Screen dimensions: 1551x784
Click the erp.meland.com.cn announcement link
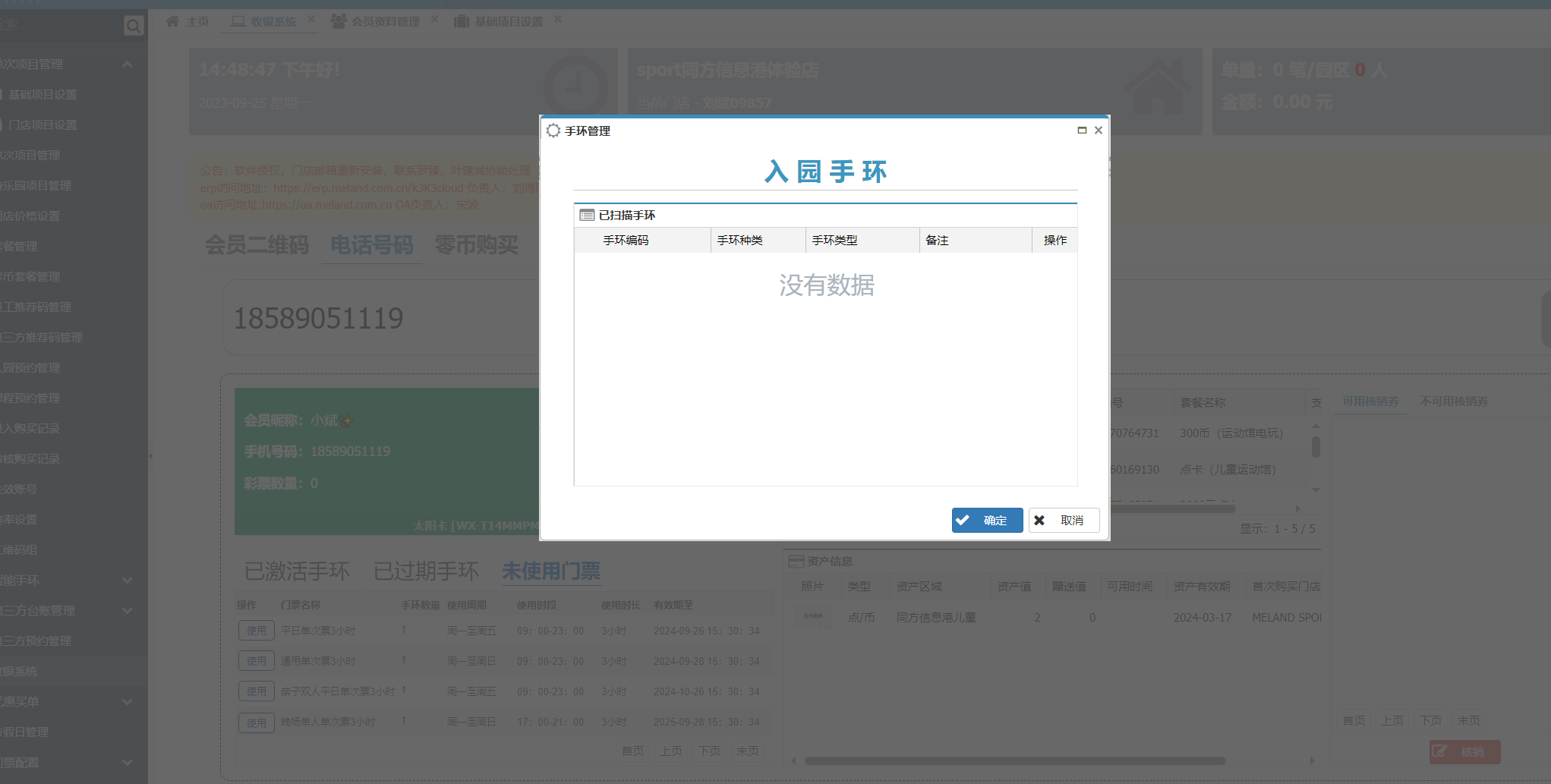pos(367,187)
